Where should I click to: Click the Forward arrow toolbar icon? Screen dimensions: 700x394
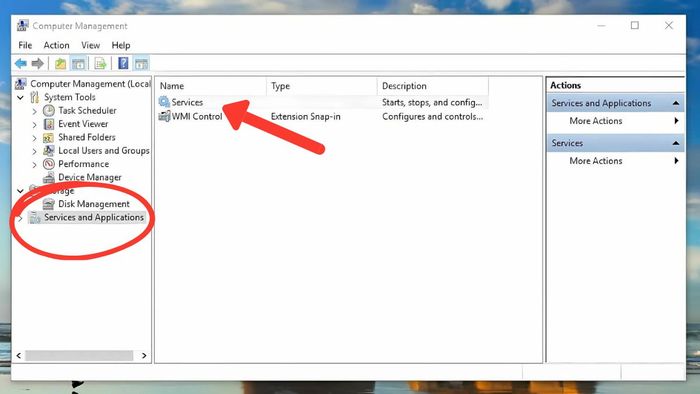[x=38, y=64]
